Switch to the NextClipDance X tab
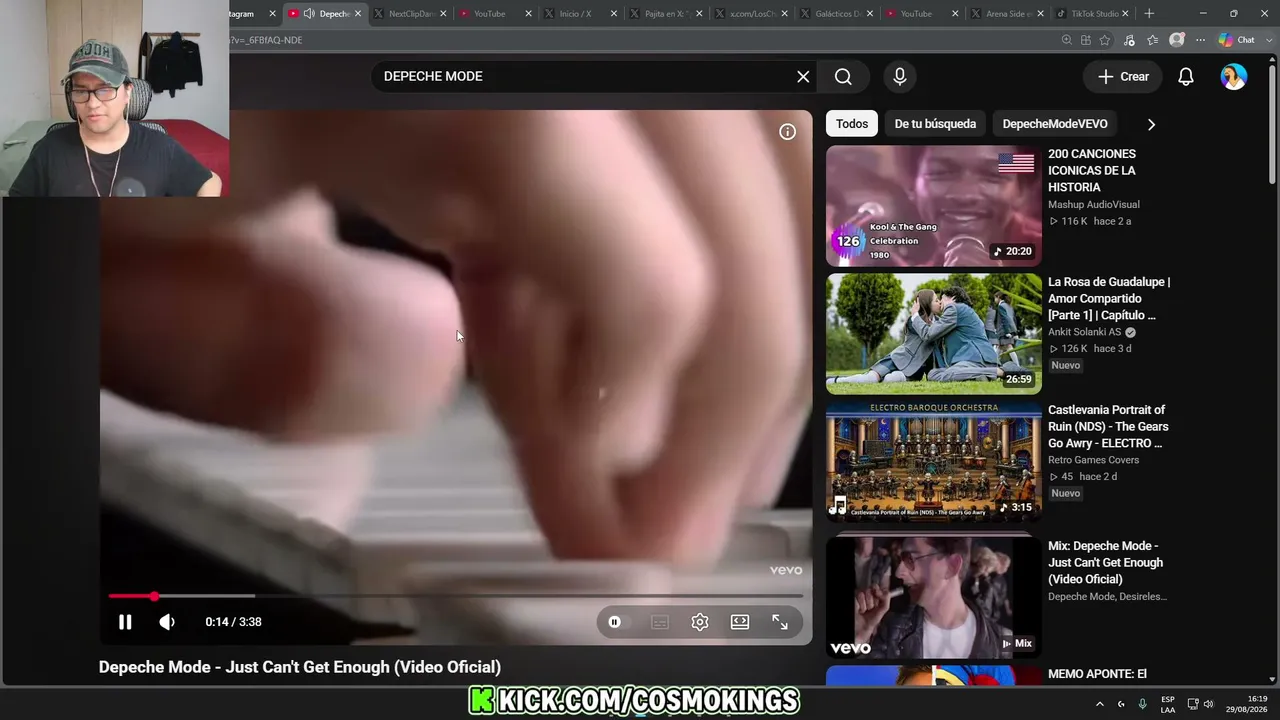This screenshot has width=1280, height=720. 411,14
